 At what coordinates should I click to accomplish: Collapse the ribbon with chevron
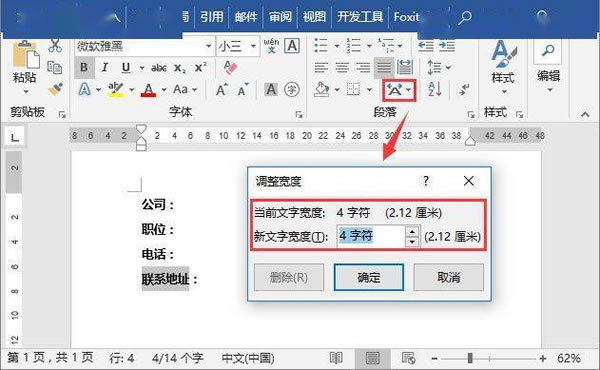pyautogui.click(x=585, y=114)
